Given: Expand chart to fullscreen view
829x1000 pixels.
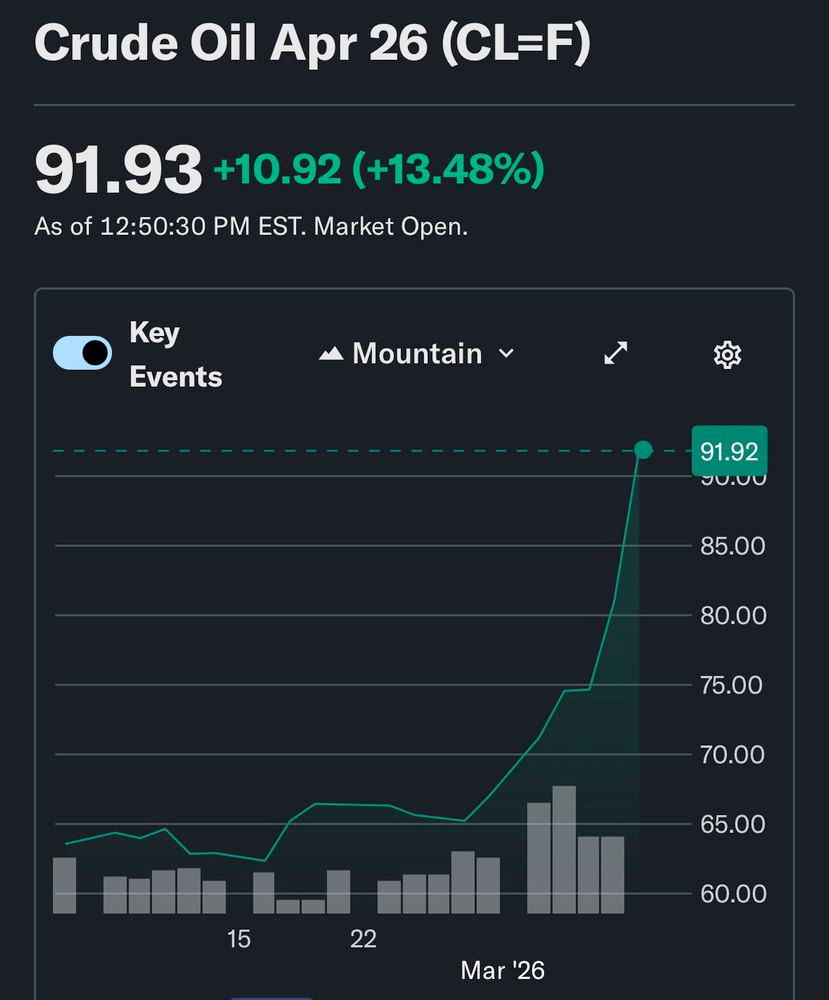Looking at the screenshot, I should point(616,354).
